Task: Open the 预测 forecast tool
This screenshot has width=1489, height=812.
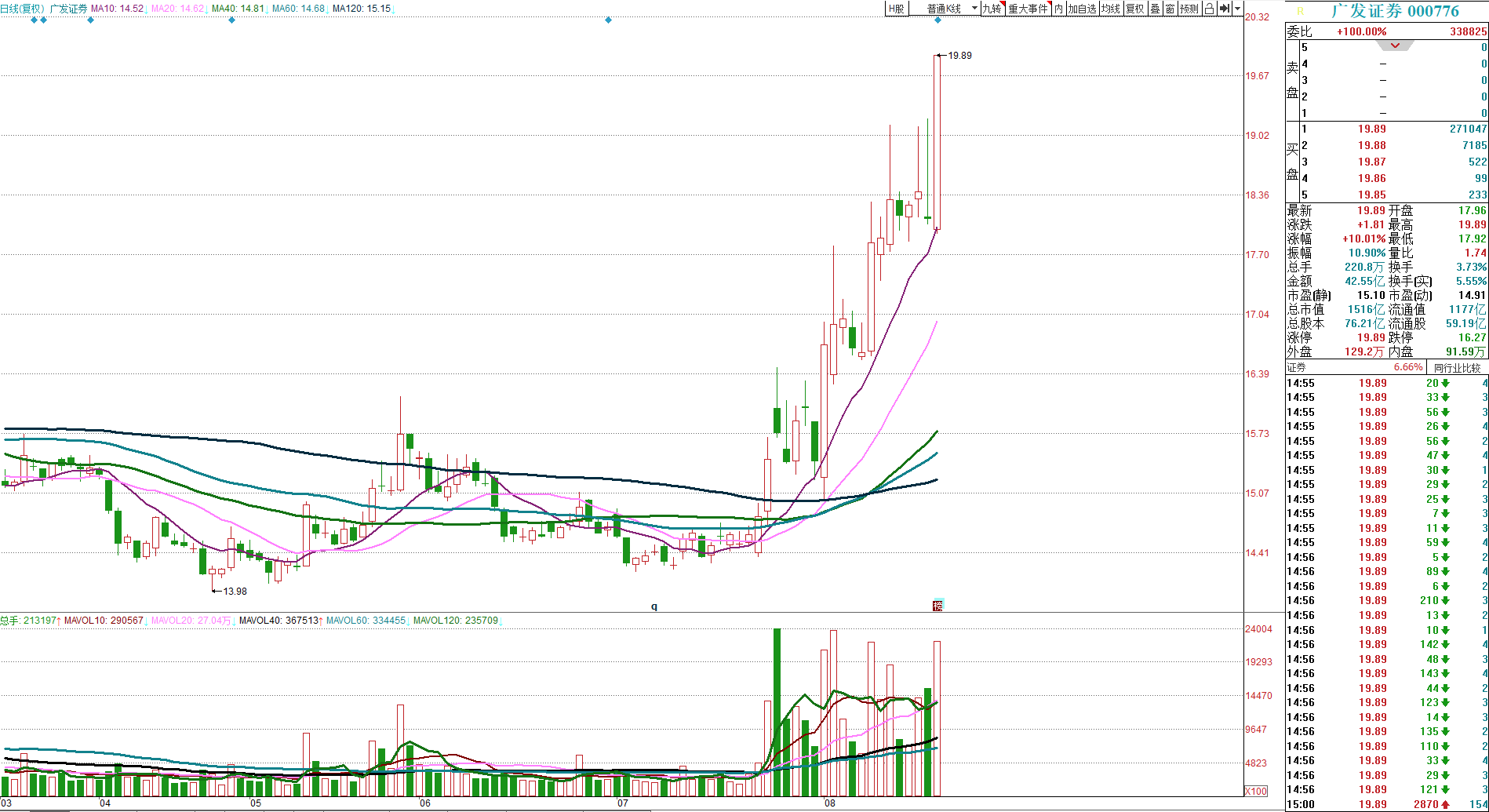Action: tap(1189, 9)
